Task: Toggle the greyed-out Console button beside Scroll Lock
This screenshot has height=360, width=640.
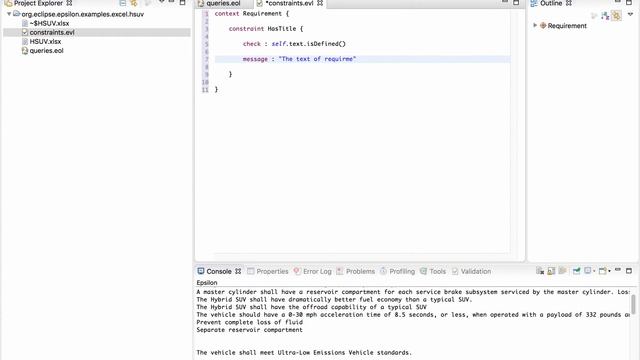Action: click(x=562, y=271)
